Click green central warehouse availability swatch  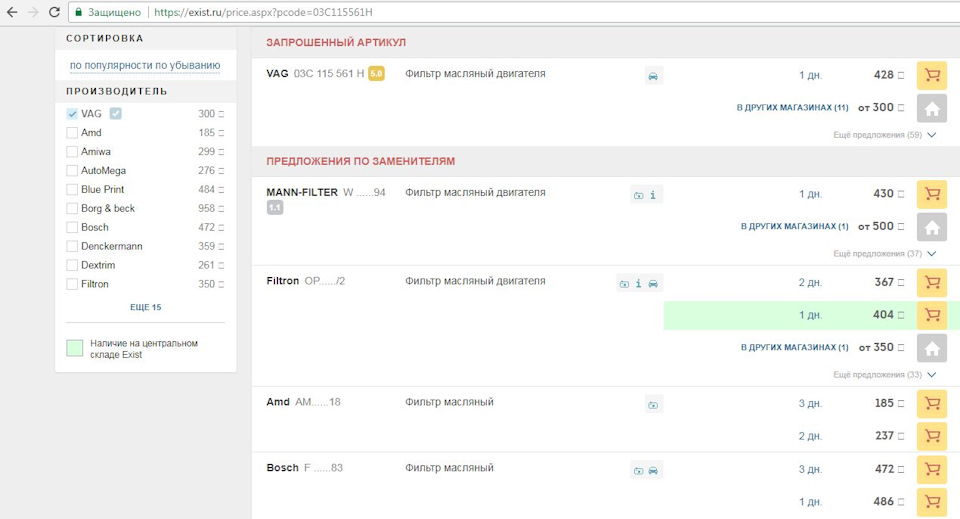(75, 348)
